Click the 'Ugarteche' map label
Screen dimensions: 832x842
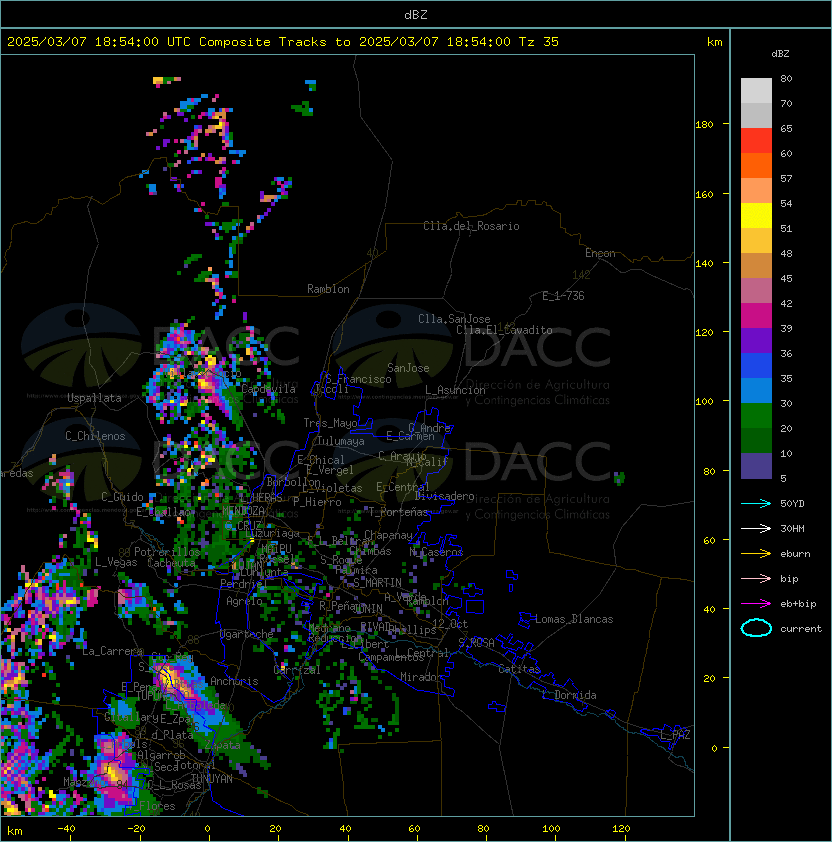coord(247,634)
